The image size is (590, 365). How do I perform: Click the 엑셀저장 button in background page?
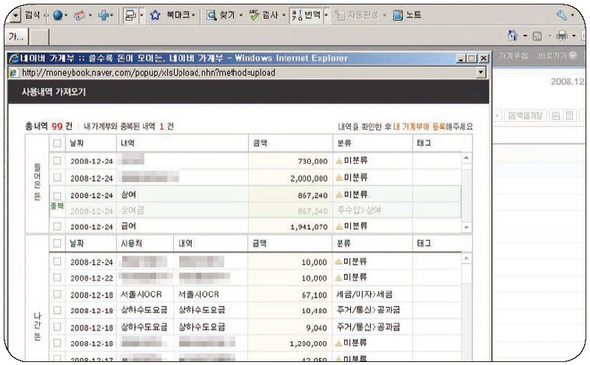[x=525, y=116]
